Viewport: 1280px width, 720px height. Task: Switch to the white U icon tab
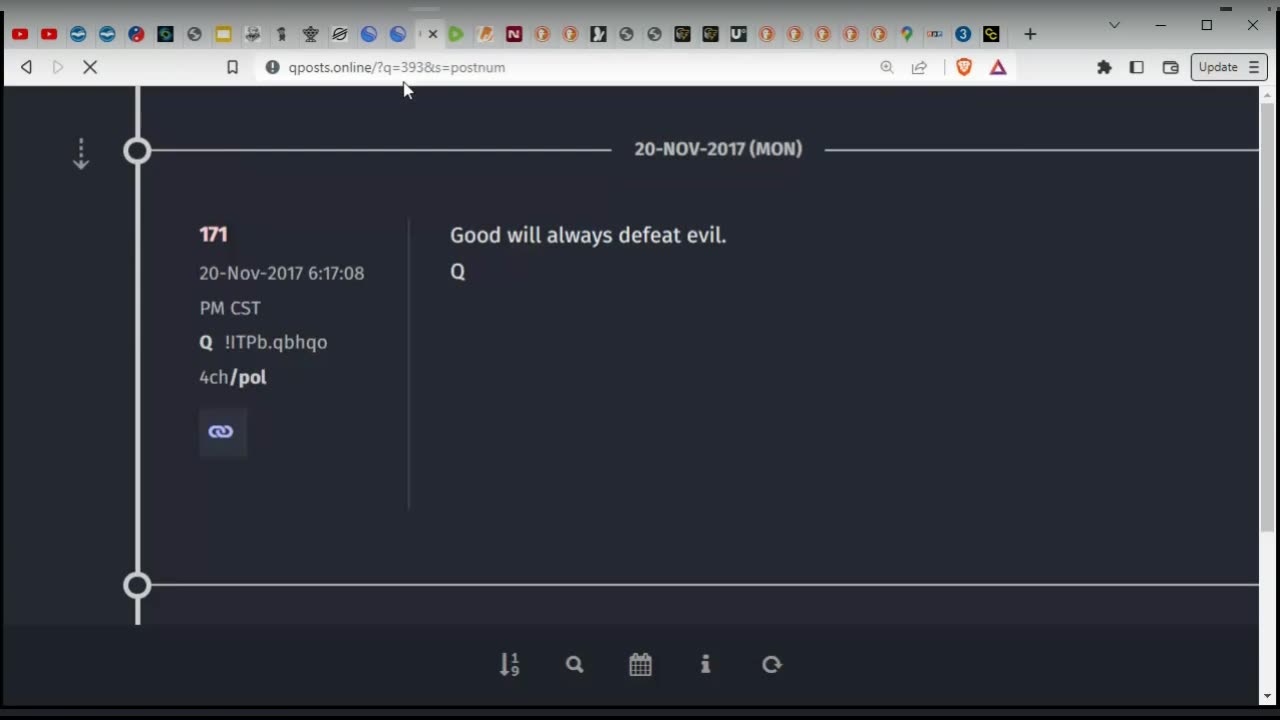(x=738, y=34)
